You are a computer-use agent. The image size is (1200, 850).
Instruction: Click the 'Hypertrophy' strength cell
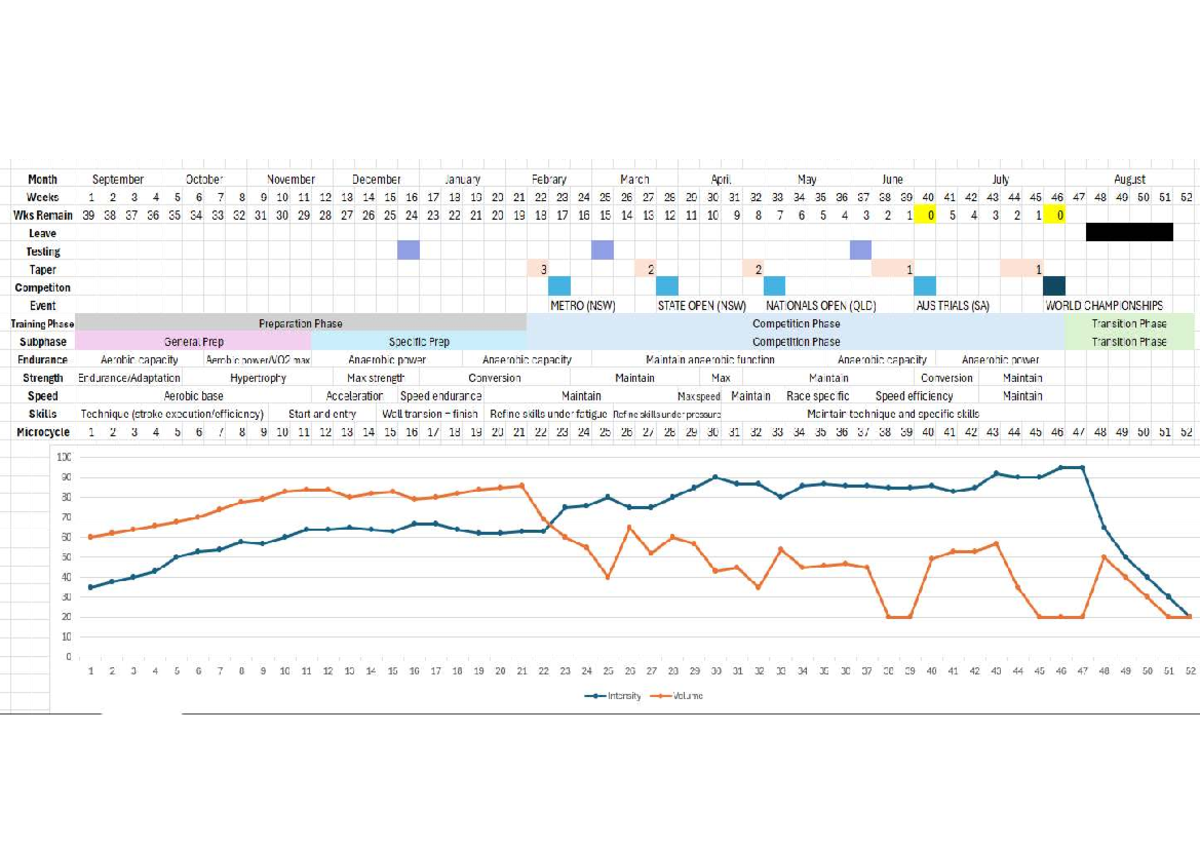pyautogui.click(x=258, y=377)
